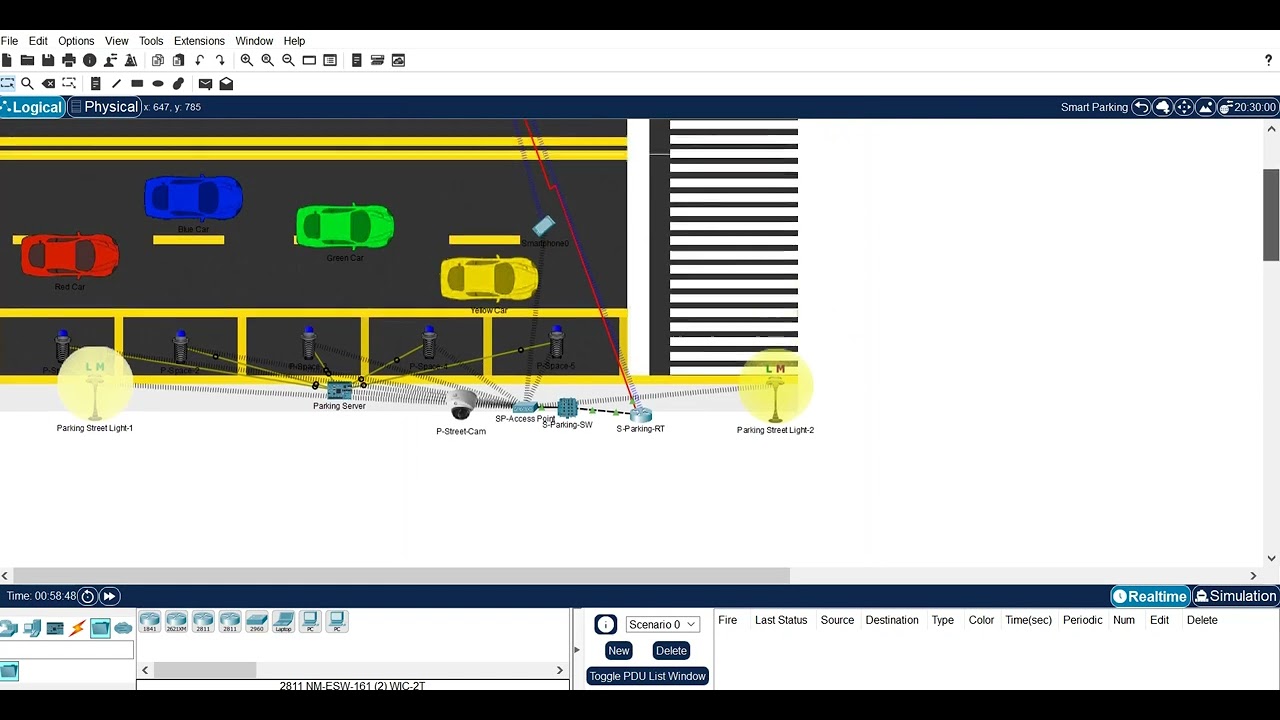Image resolution: width=1280 pixels, height=720 pixels.
Task: Redo the last undone action
Action: [220, 60]
